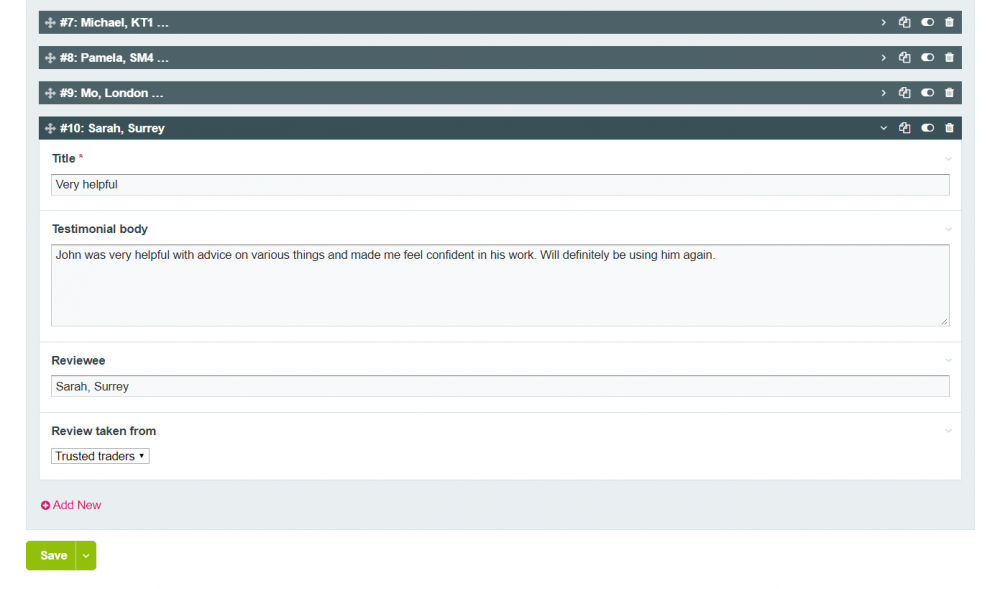Viewport: 1000px width, 589px height.
Task: Collapse the #10 Sarah, Surrey item
Action: click(x=883, y=128)
